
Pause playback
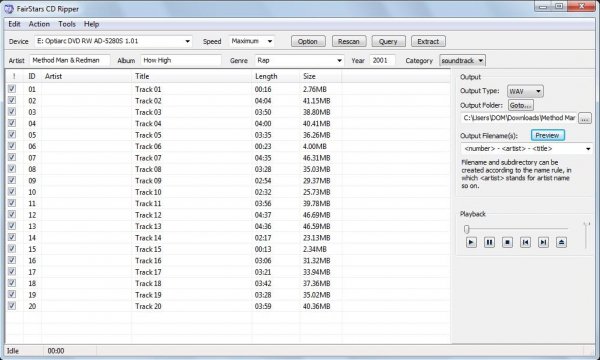coord(489,242)
